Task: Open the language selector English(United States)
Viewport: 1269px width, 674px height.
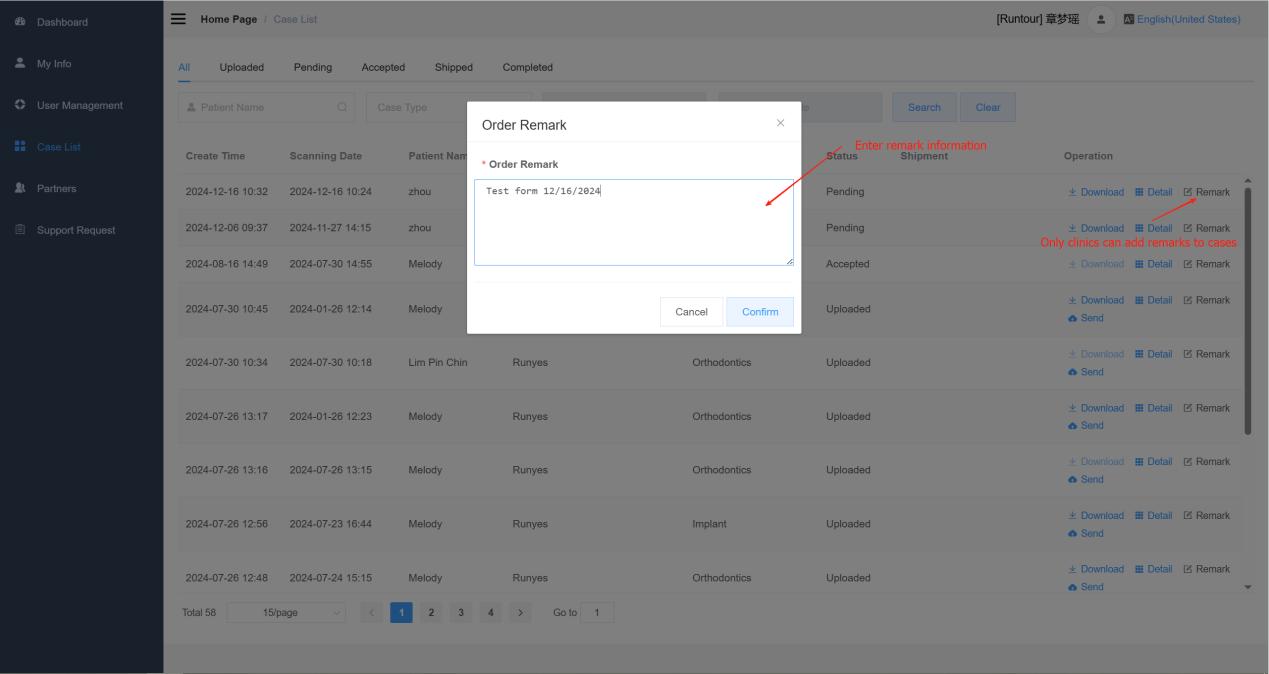Action: (x=1182, y=19)
